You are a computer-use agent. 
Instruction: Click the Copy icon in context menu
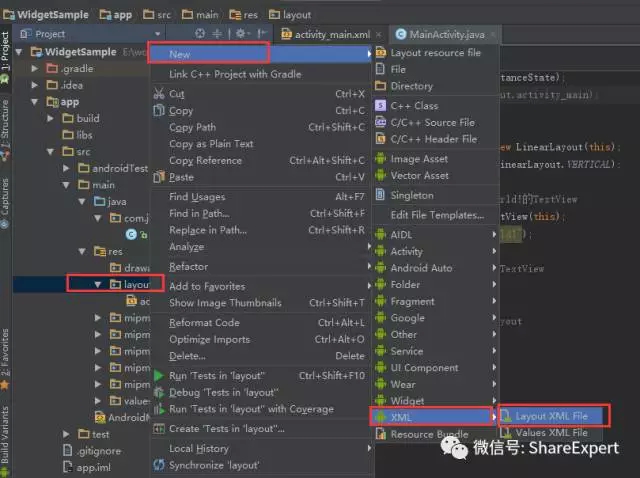[x=159, y=110]
